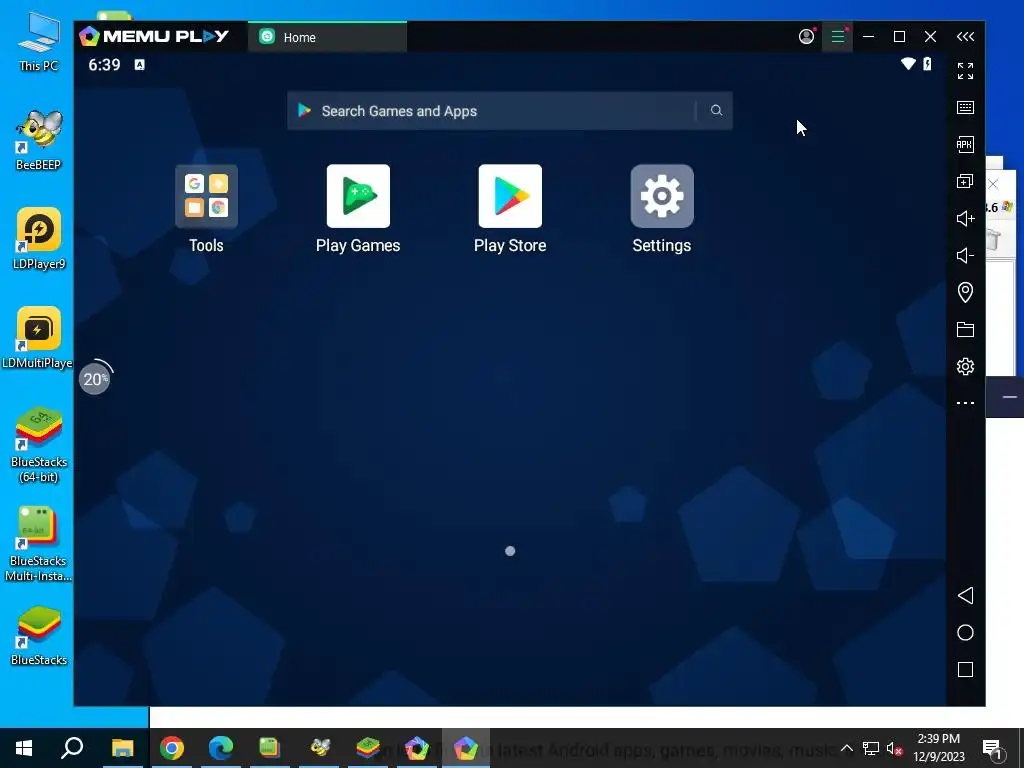Image resolution: width=1024 pixels, height=768 pixels.
Task: Select the BlueStacks desktop shortcut
Action: (39, 635)
